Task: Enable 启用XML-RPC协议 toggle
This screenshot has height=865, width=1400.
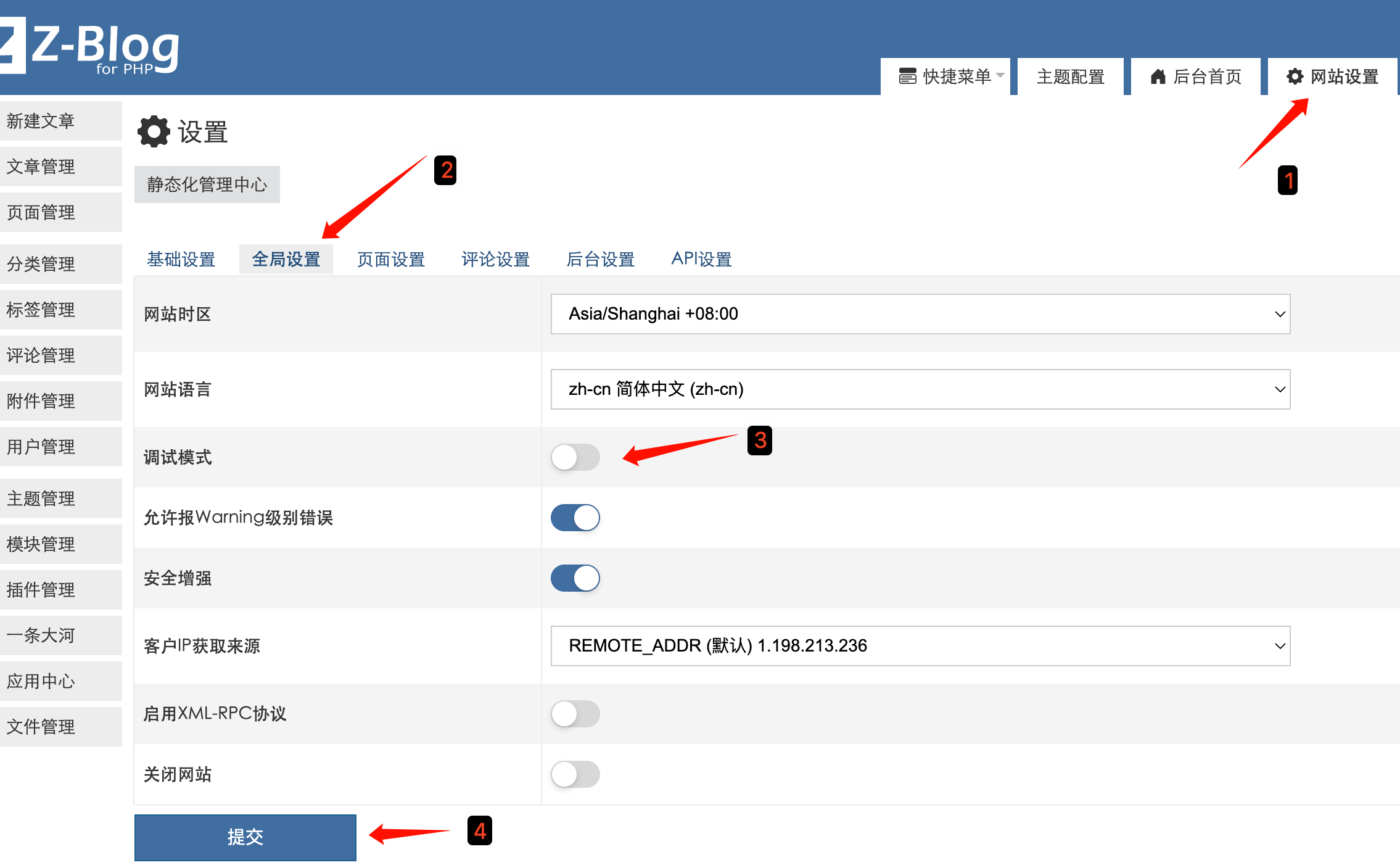Action: click(x=575, y=714)
